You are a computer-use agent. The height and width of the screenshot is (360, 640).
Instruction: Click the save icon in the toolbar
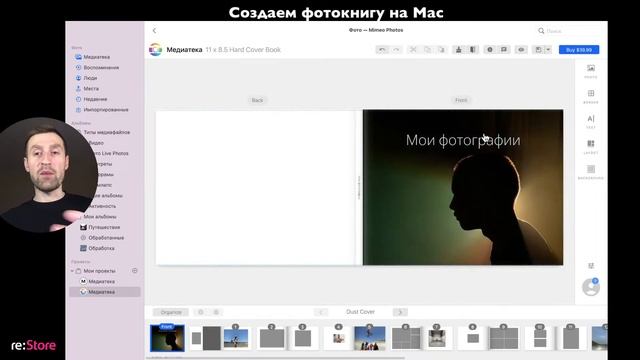pyautogui.click(x=538, y=50)
